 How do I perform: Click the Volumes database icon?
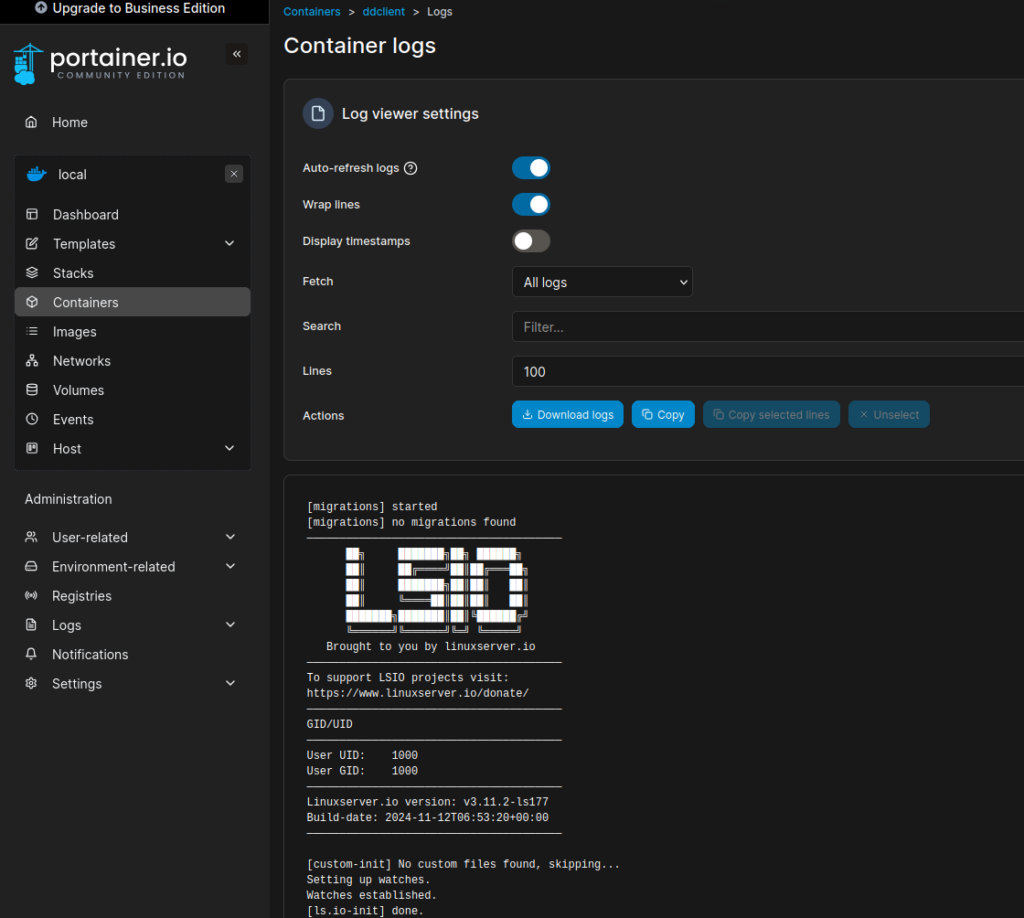[31, 390]
